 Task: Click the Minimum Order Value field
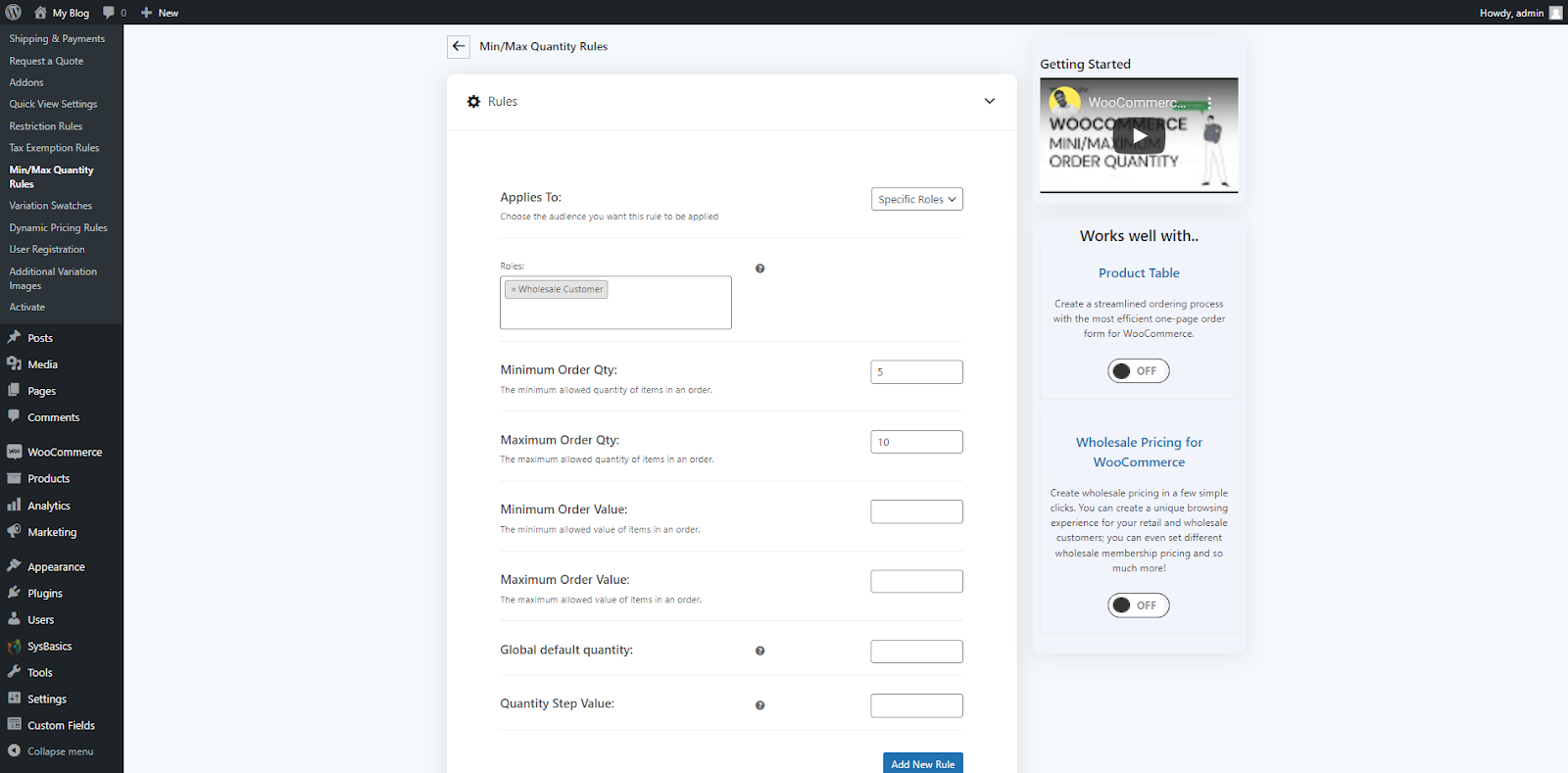[x=917, y=511]
